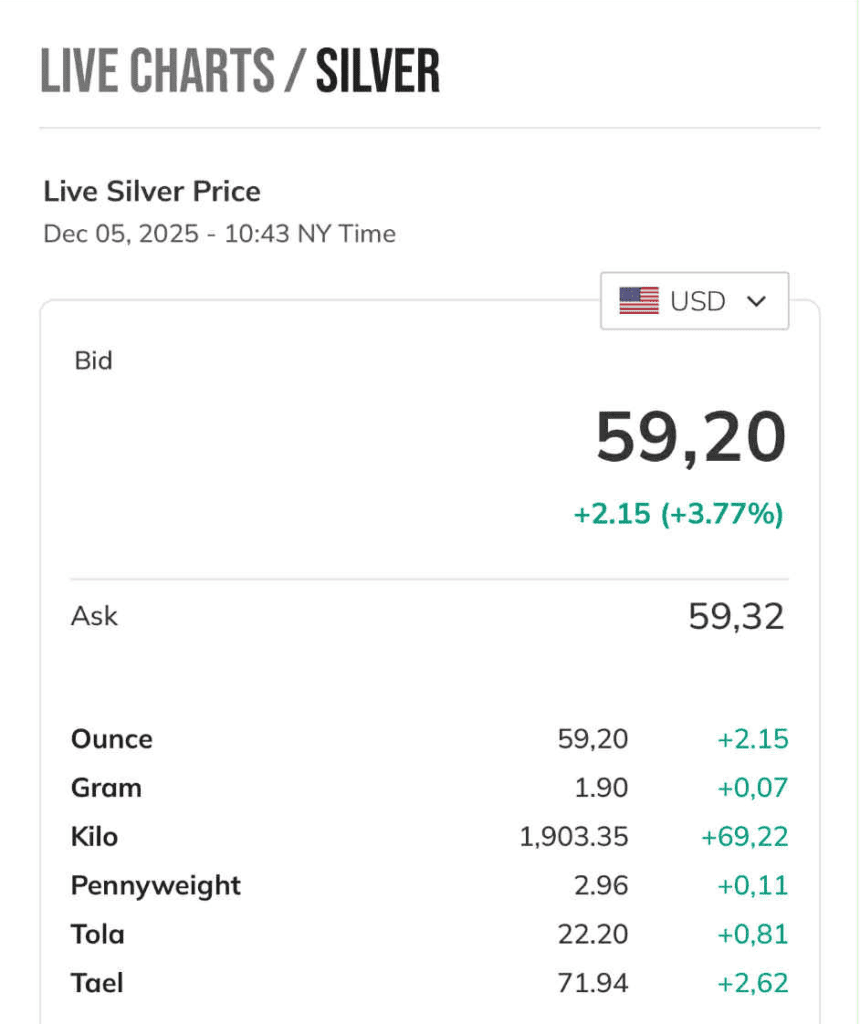Click the Kilo price 1,903.35
The image size is (860, 1024).
574,836
